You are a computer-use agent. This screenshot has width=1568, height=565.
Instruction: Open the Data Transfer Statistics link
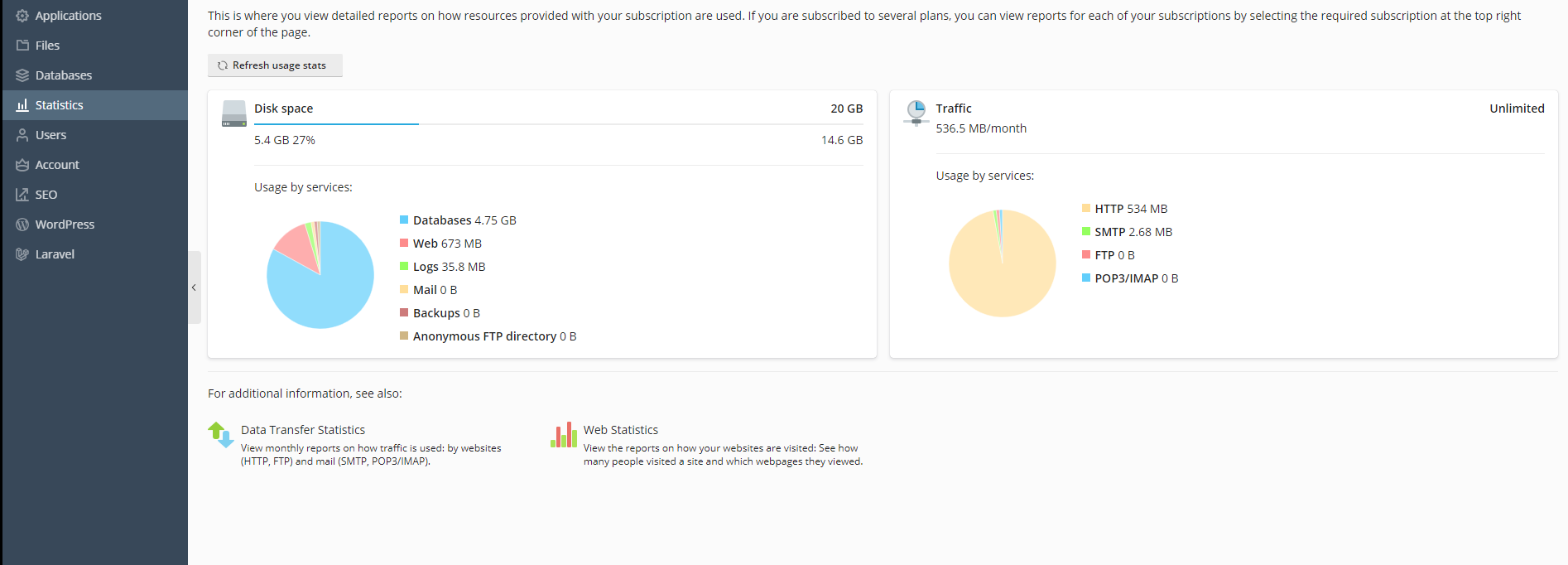[303, 430]
